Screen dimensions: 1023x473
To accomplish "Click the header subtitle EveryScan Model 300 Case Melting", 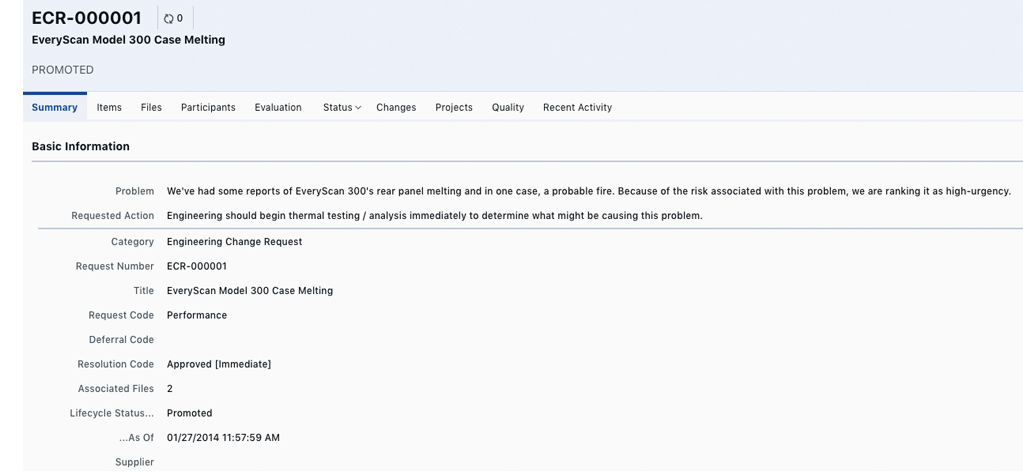I will 129,40.
